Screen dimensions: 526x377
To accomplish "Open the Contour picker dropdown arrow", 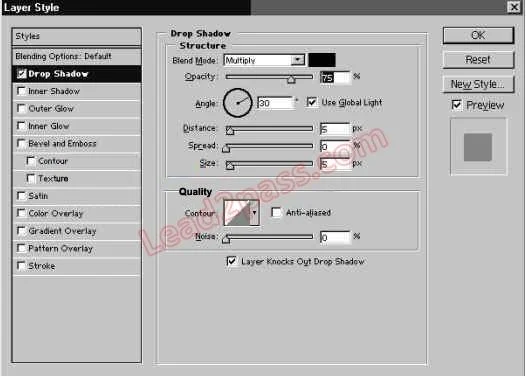I will pyautogui.click(x=255, y=213).
